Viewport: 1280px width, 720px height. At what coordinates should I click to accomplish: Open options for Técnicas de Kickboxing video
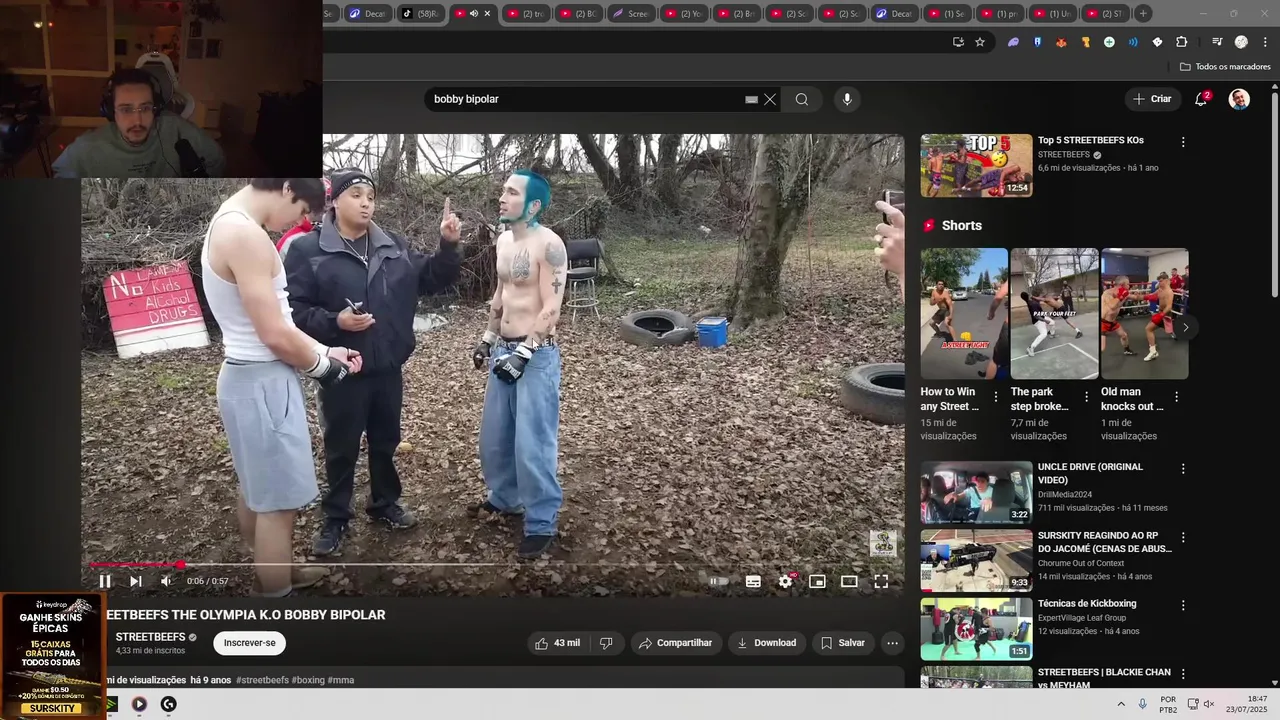pos(1183,605)
